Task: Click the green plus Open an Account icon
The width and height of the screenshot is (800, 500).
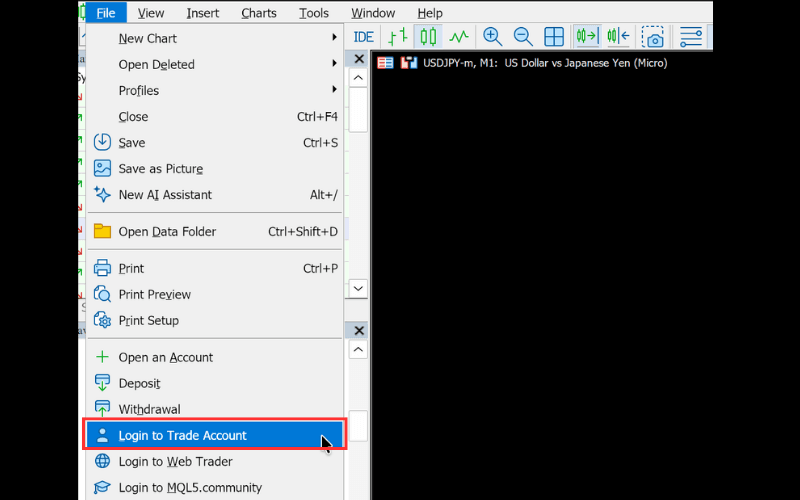Action: click(x=102, y=357)
